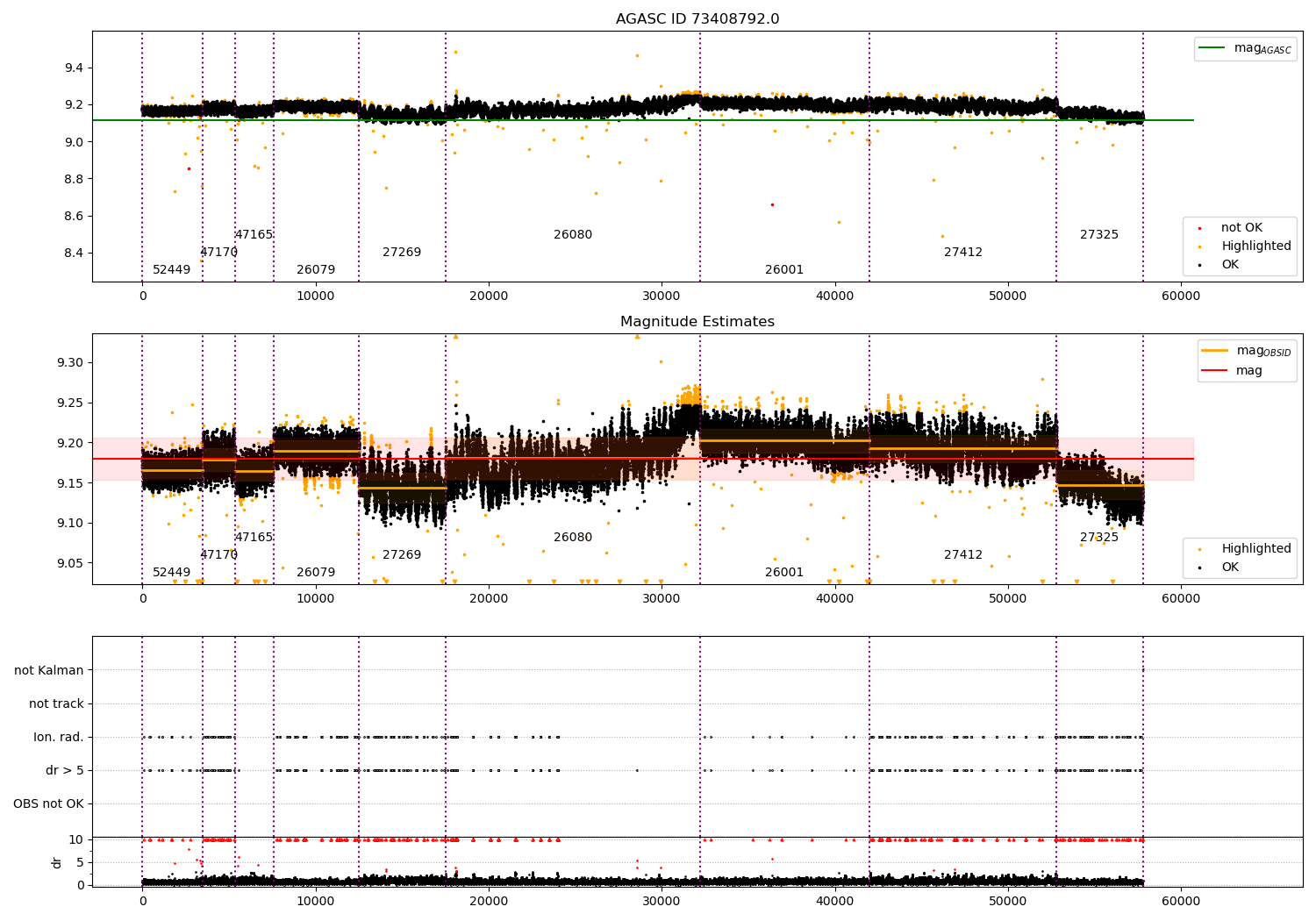Click the 9.10 y-axis tick label
This screenshot has height=921, width=1316.
69,524
